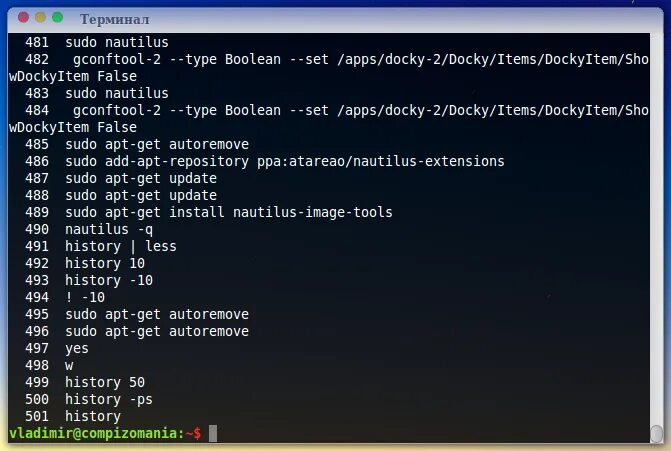This screenshot has height=451, width=671.
Task: Click the cursor block at prompt
Action: [x=213, y=433]
